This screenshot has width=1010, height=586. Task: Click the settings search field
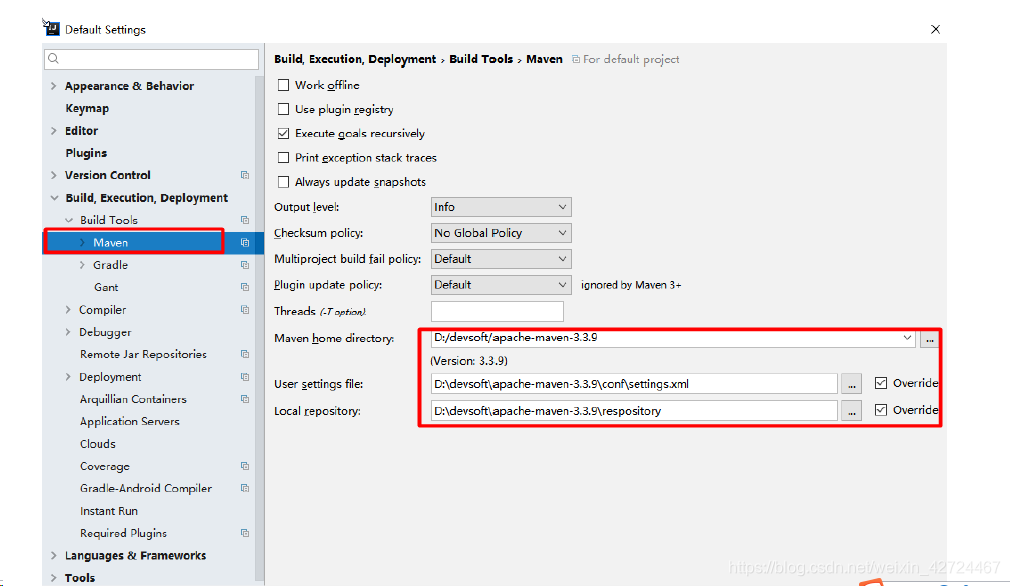[151, 59]
